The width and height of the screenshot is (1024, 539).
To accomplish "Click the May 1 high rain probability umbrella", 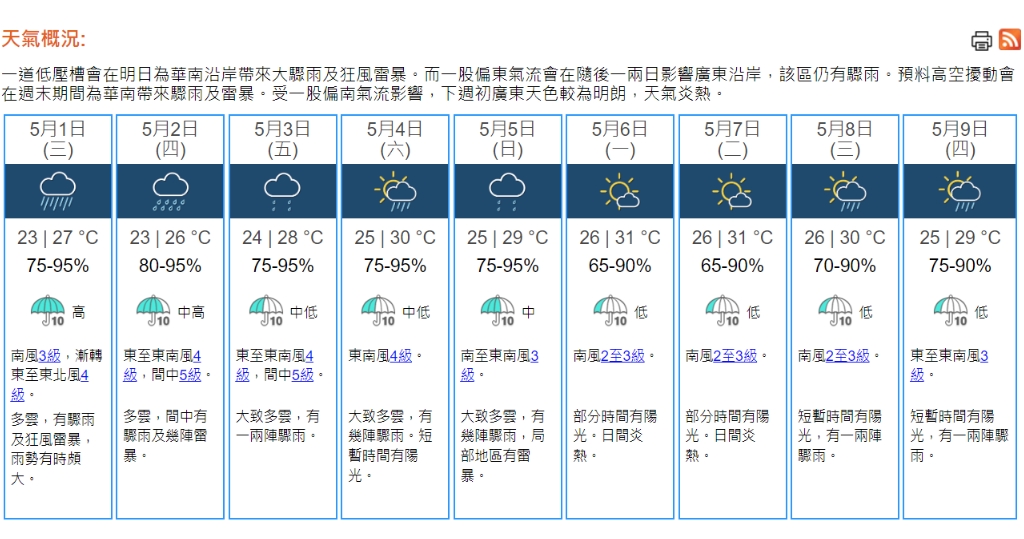I will (47, 311).
